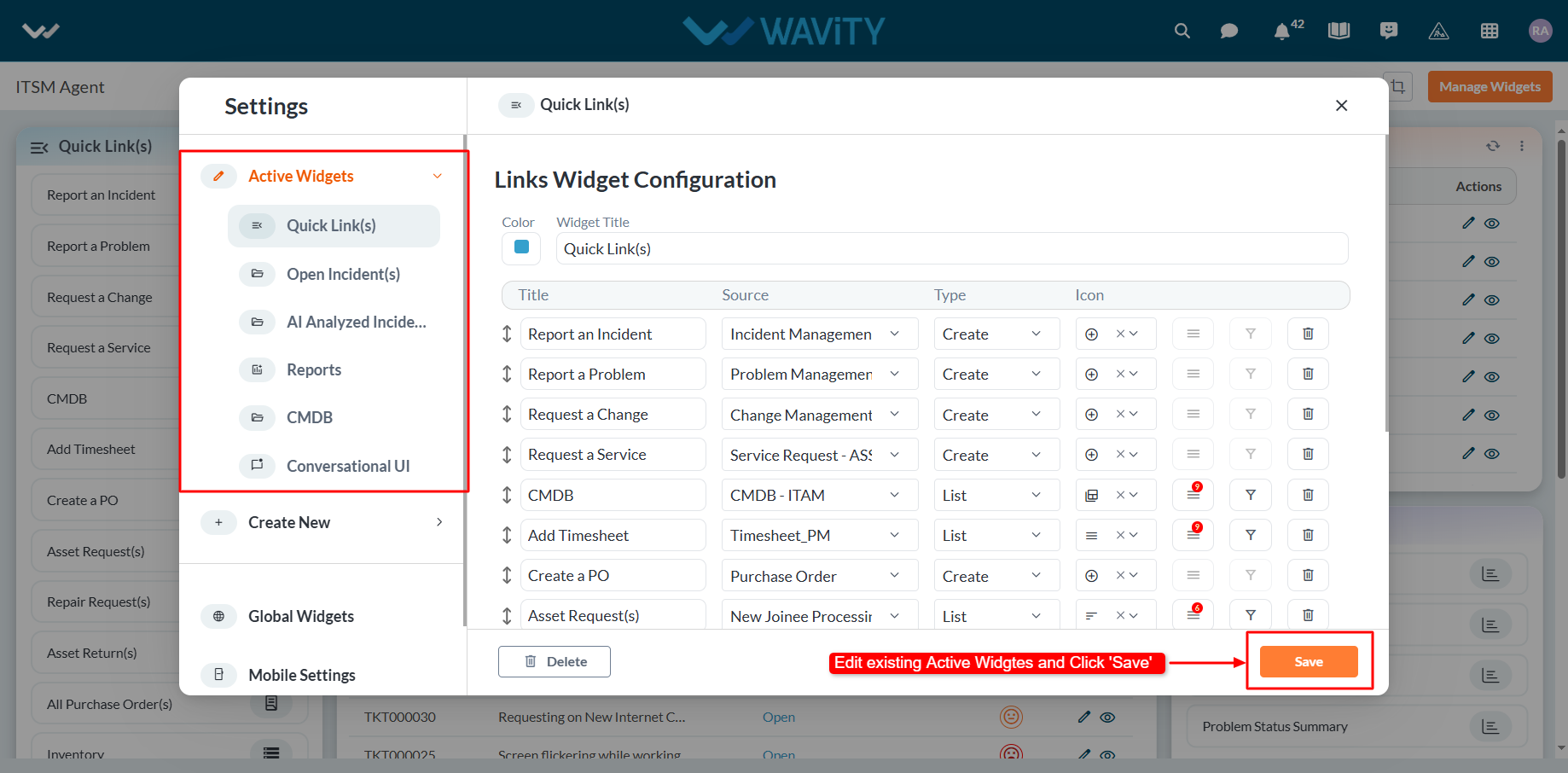Screen dimensions: 1568x773
Task: Click Manage Widgets button
Action: pyautogui.click(x=1490, y=86)
